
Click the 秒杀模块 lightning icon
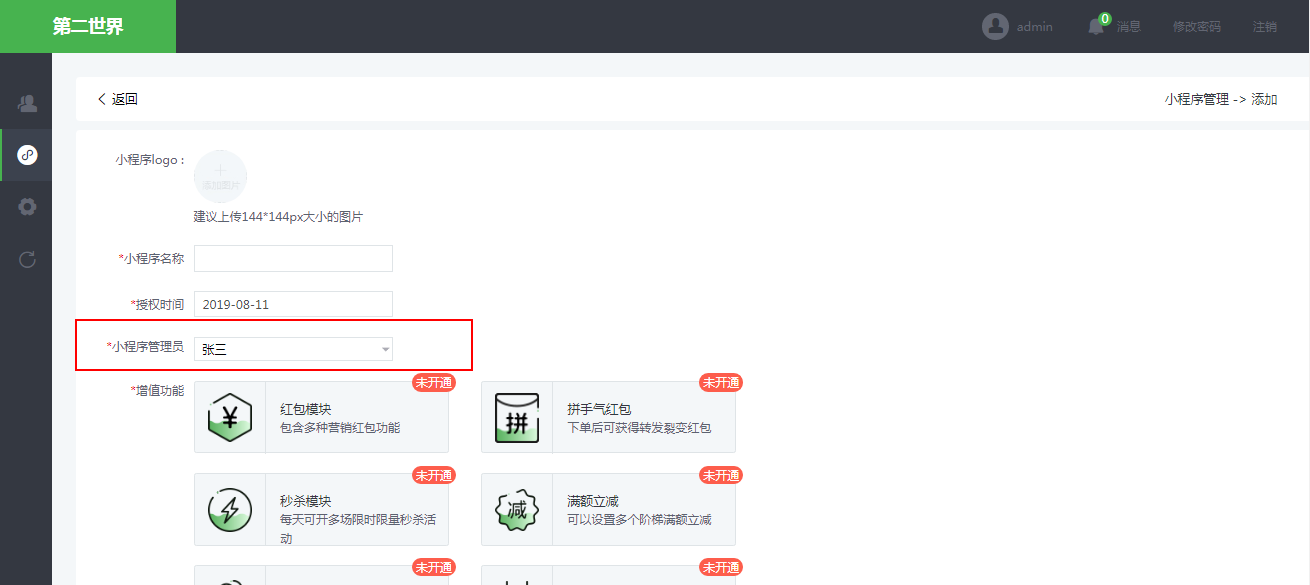[230, 510]
